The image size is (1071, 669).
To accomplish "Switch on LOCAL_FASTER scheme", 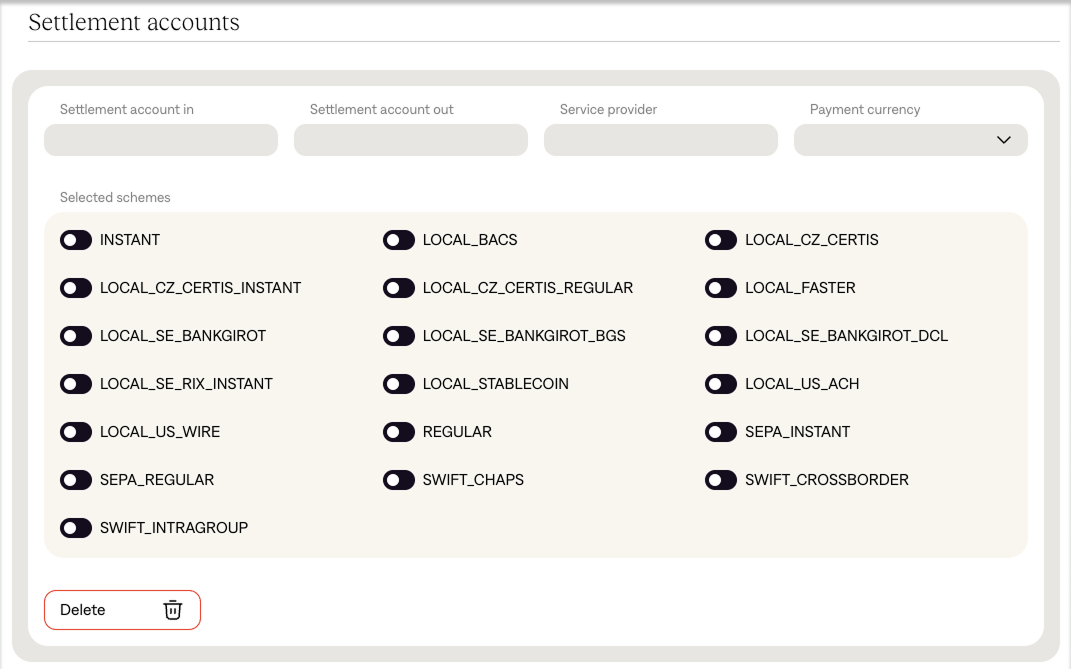I will tap(721, 288).
